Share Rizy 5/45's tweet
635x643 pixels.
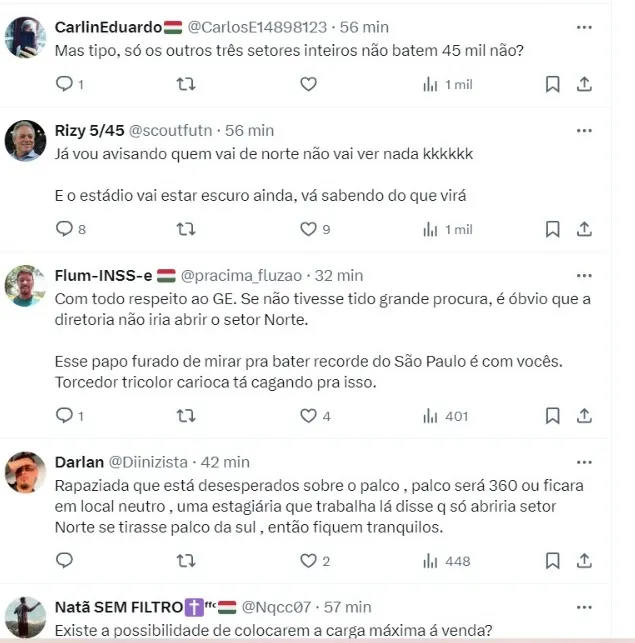coord(584,229)
